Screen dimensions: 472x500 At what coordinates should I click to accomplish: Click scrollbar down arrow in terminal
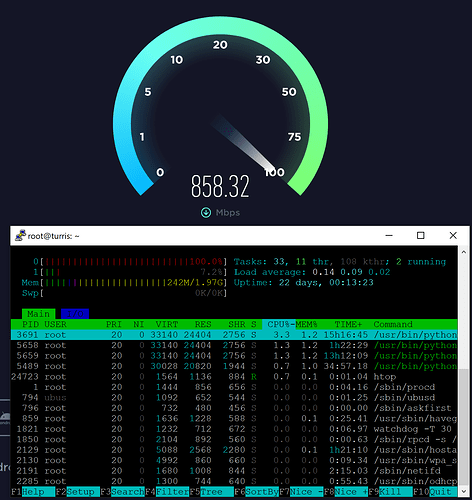tap(464, 491)
